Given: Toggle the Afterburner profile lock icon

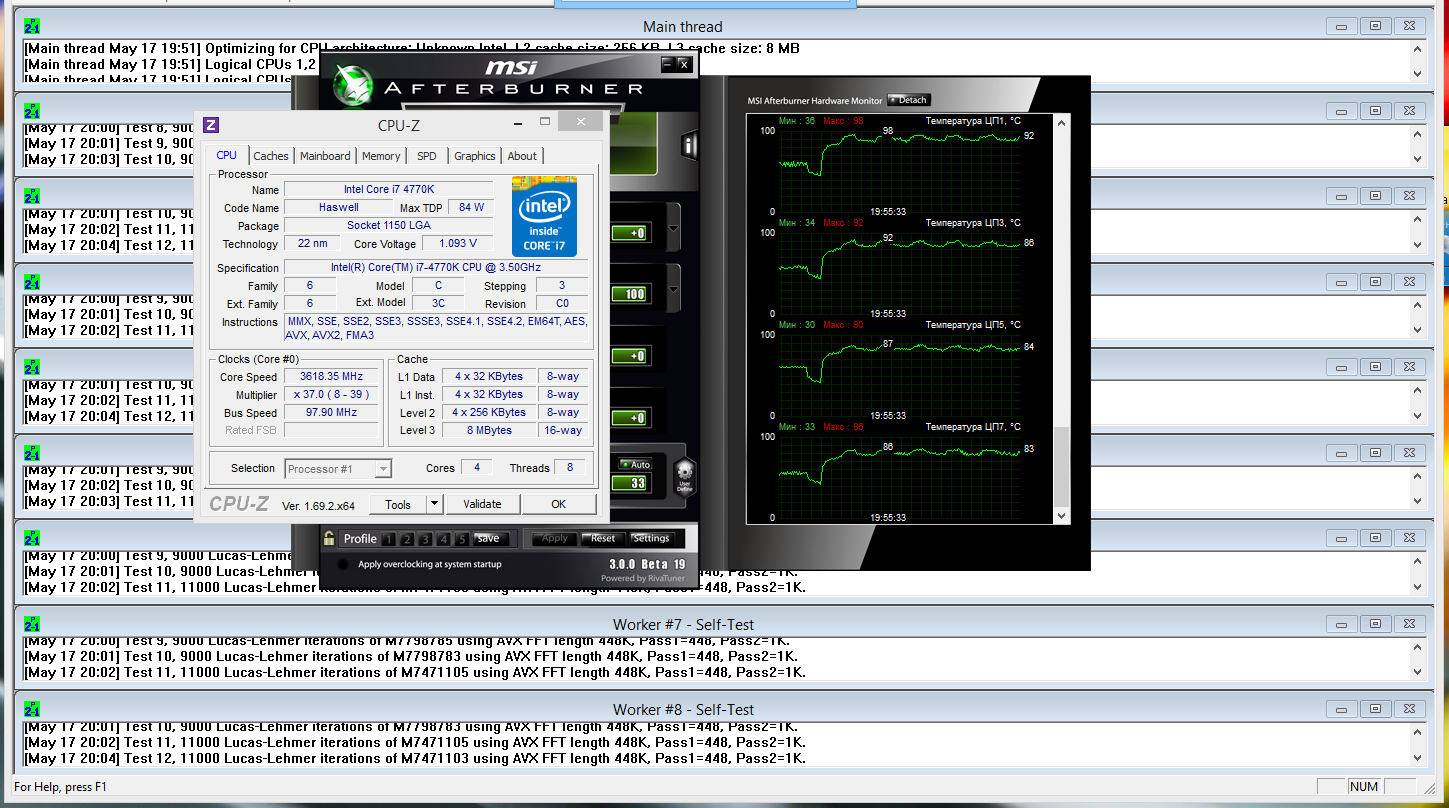Looking at the screenshot, I should pos(329,538).
